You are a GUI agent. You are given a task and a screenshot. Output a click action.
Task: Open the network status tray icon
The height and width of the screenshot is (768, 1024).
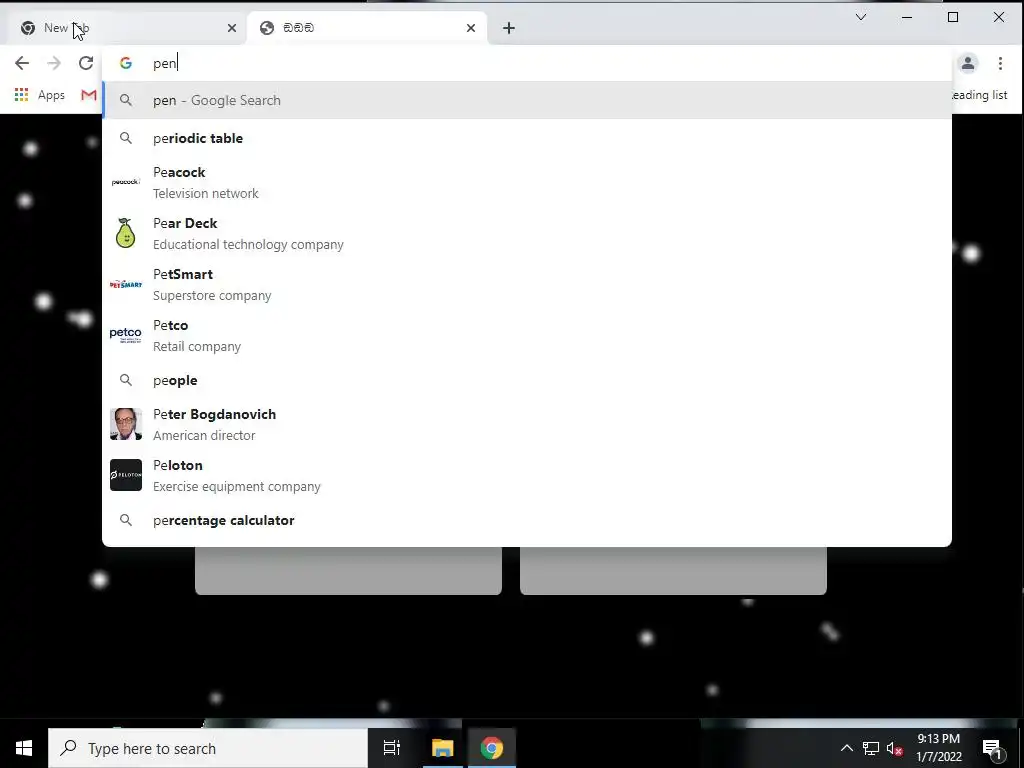pos(871,748)
